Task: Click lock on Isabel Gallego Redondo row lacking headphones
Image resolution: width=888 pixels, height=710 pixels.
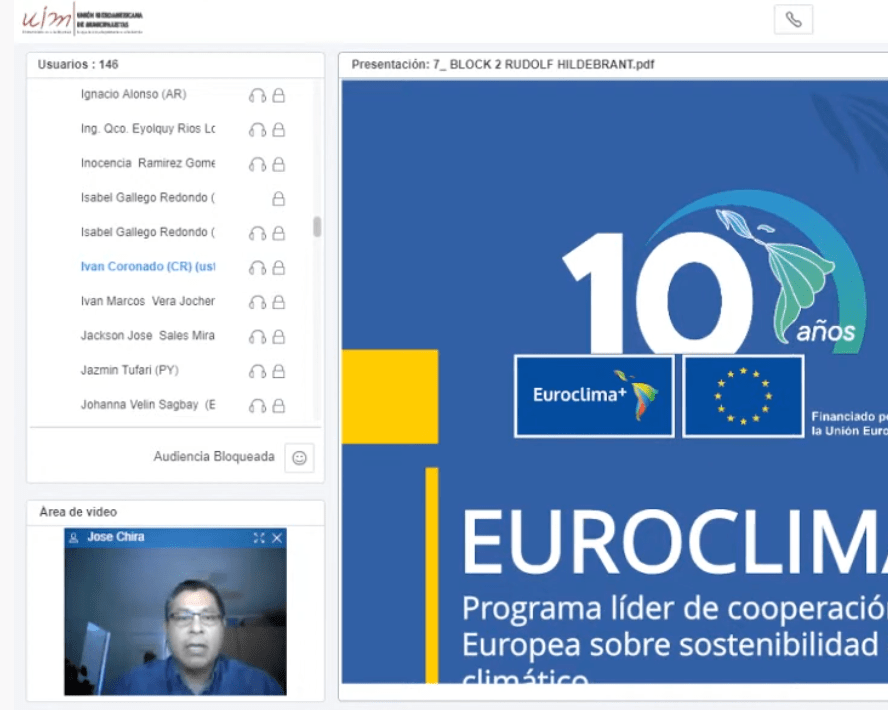Action: pos(279,199)
